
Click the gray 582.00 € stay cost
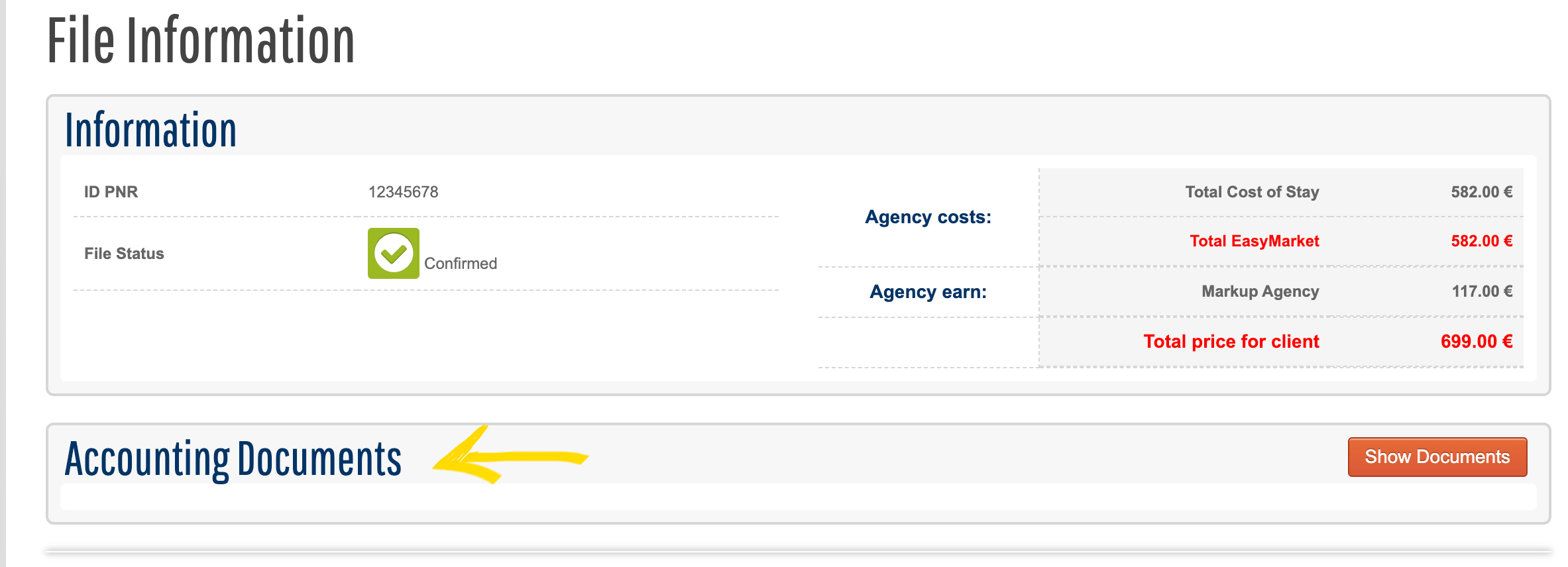[1481, 192]
